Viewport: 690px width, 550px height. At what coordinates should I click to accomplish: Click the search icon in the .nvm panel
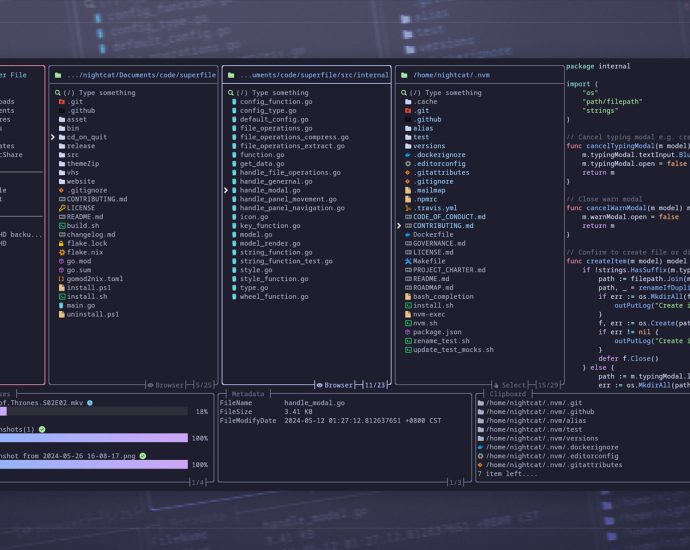pyautogui.click(x=404, y=93)
